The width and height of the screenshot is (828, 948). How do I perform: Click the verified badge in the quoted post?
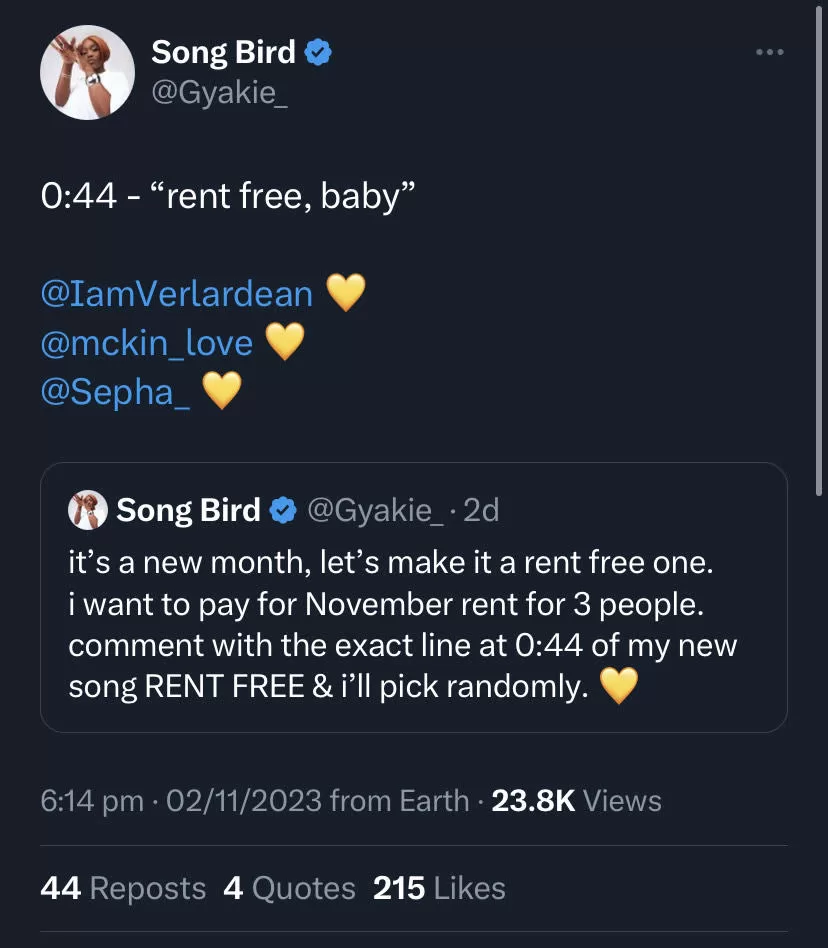click(x=283, y=511)
